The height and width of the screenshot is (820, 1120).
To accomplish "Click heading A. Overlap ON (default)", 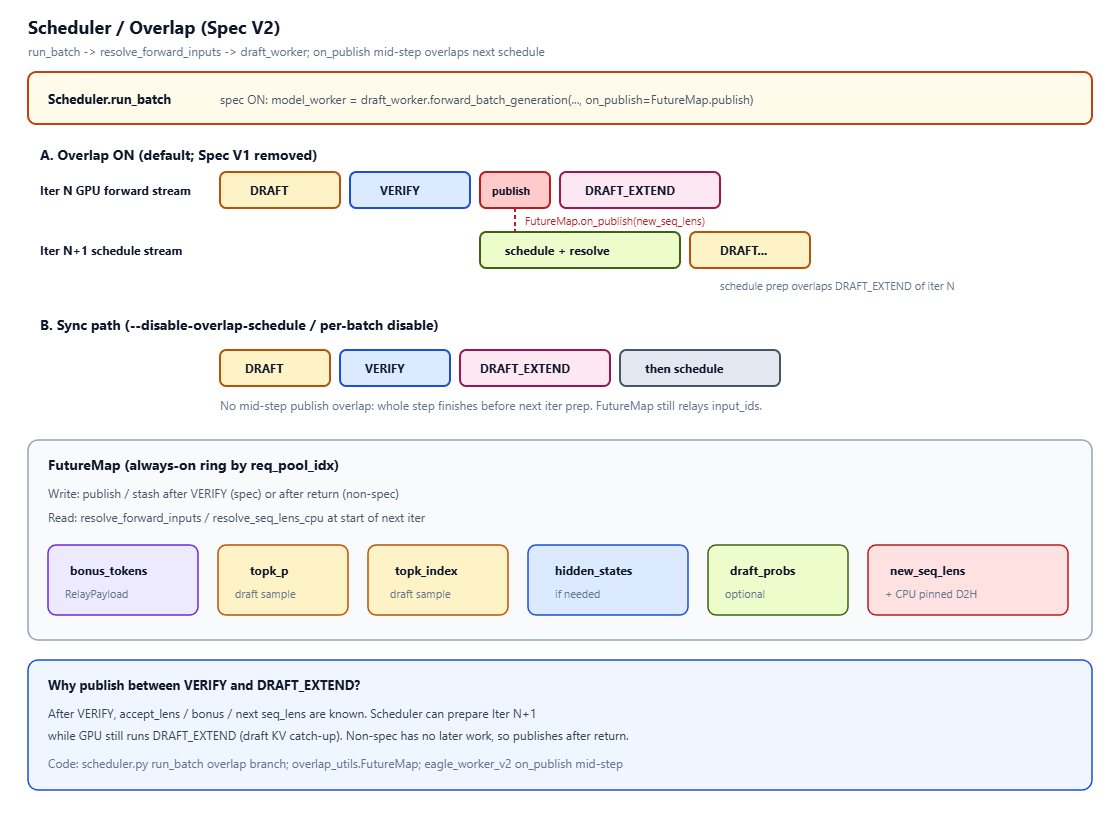I will pos(179,155).
